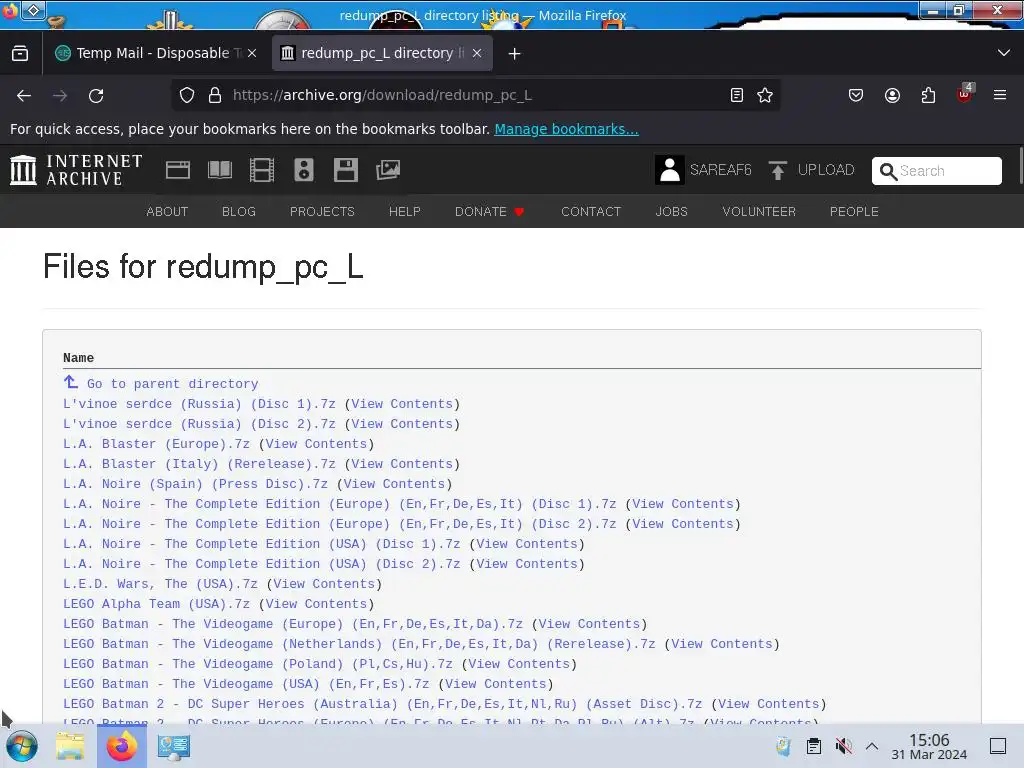Open tracking protection shield icon

click(187, 95)
